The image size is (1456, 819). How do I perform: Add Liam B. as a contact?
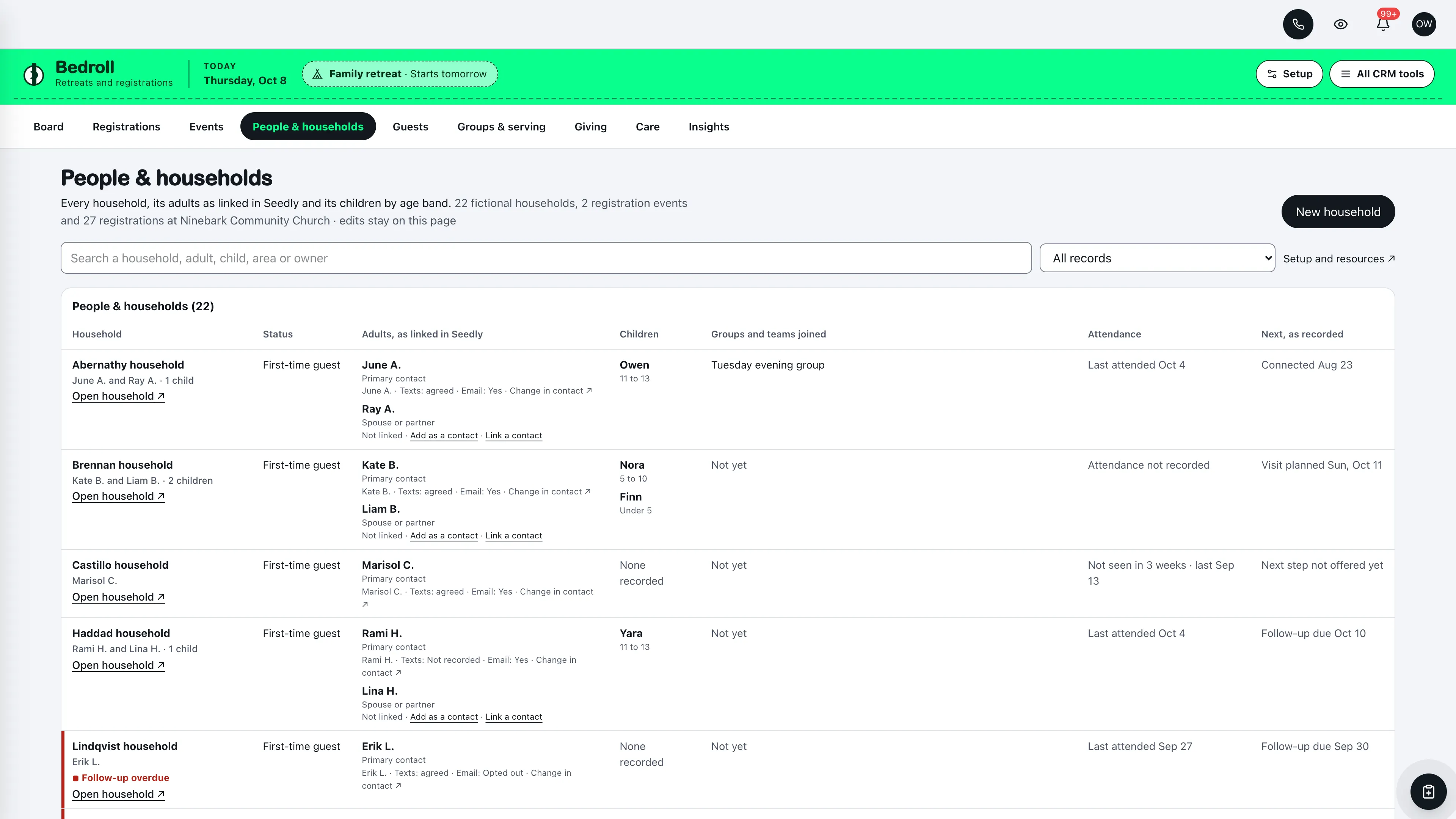click(x=444, y=536)
